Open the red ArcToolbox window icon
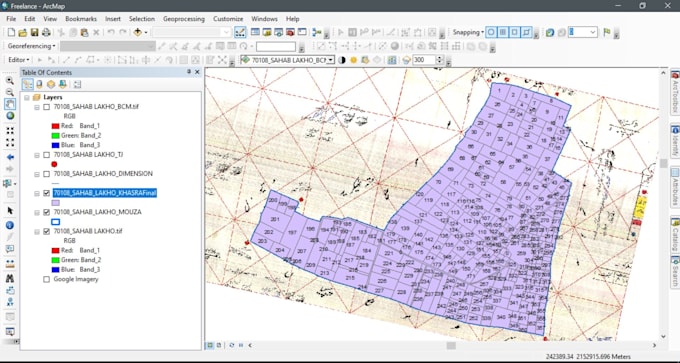 (x=290, y=33)
